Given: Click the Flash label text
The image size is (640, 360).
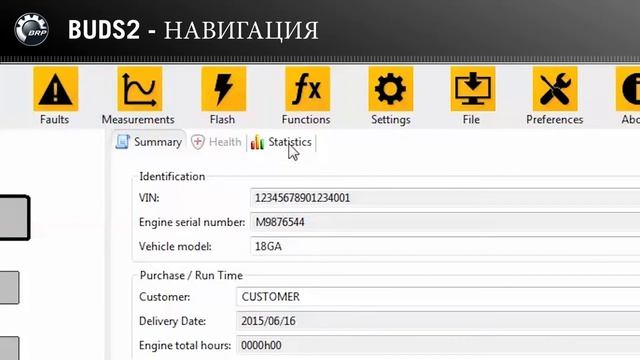Looking at the screenshot, I should pyautogui.click(x=222, y=120).
